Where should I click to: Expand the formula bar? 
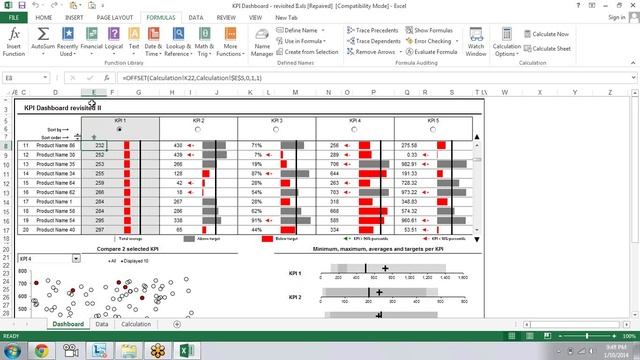pyautogui.click(x=633, y=78)
